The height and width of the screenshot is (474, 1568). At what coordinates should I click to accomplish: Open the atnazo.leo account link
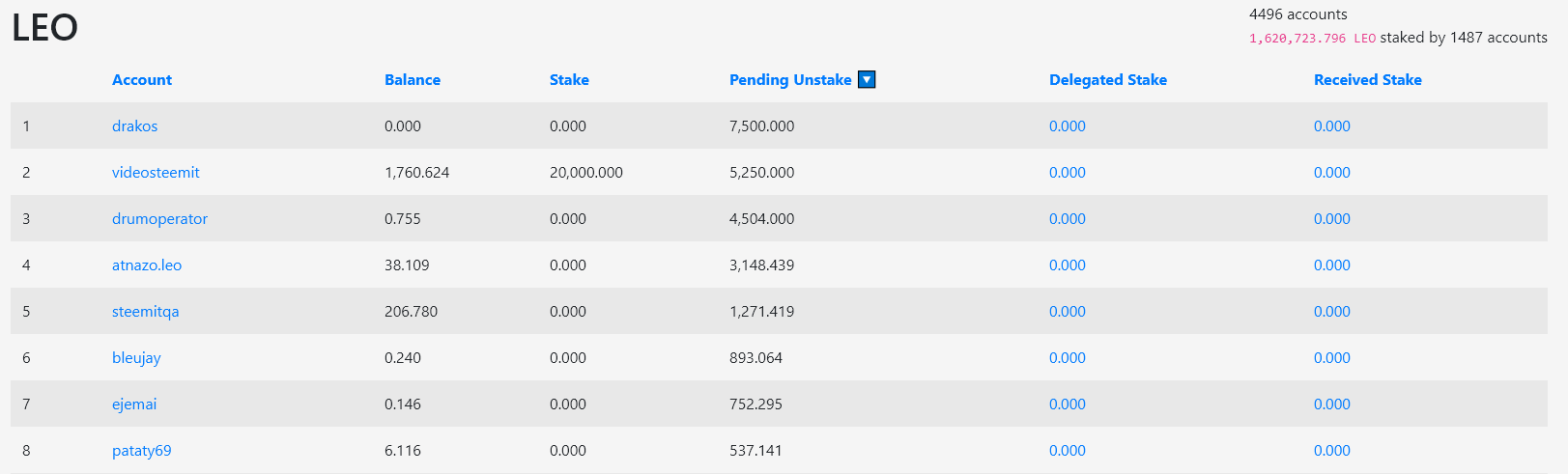(147, 265)
